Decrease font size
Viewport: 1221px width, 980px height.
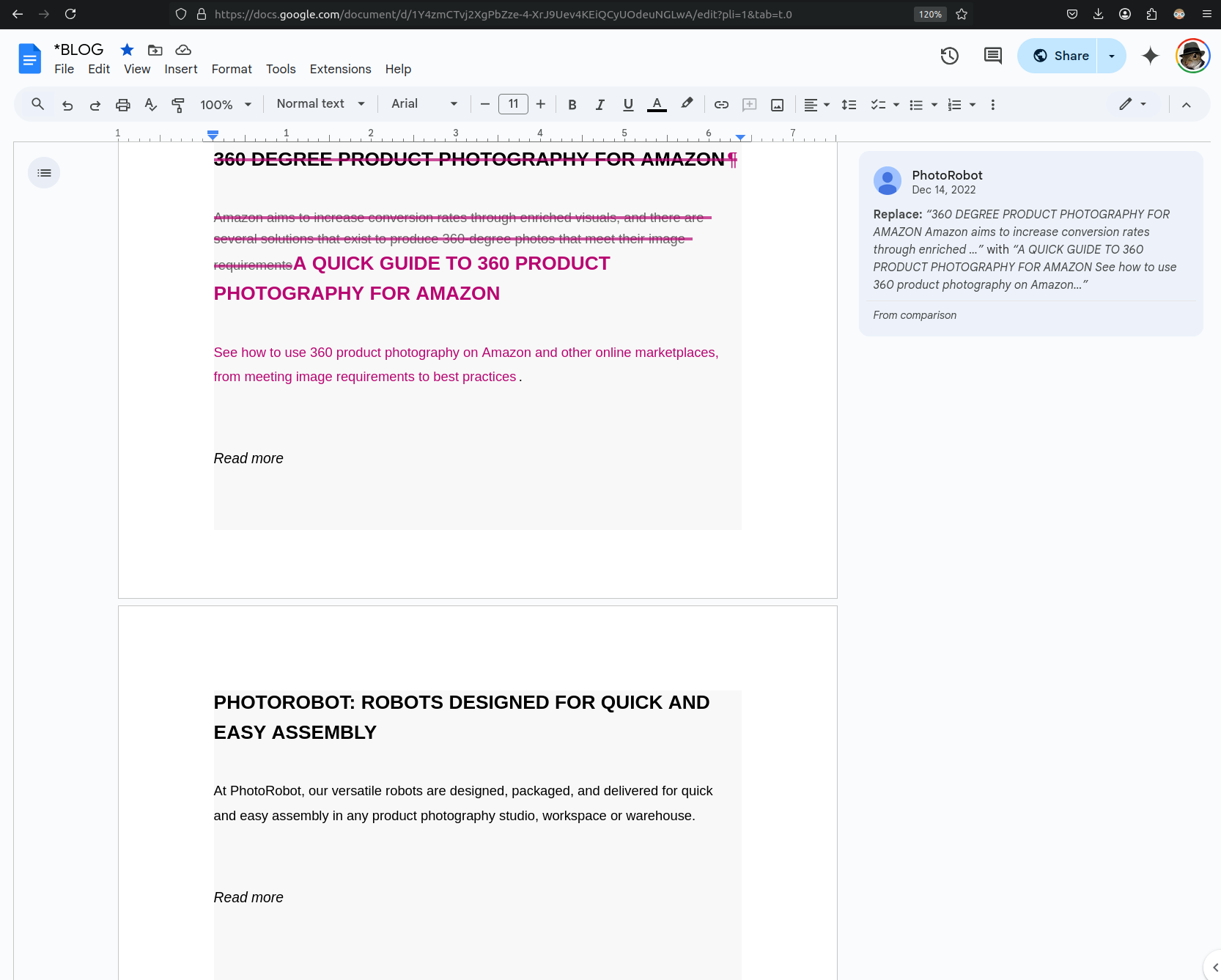(x=485, y=104)
